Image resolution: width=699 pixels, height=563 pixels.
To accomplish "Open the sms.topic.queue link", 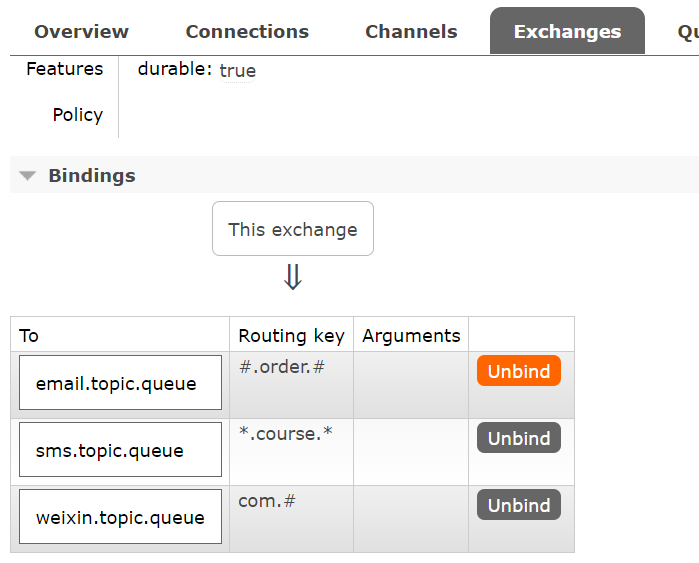I will coord(110,450).
